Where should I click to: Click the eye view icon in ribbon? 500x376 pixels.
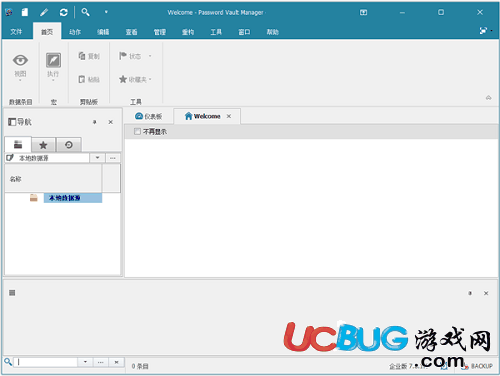point(20,60)
